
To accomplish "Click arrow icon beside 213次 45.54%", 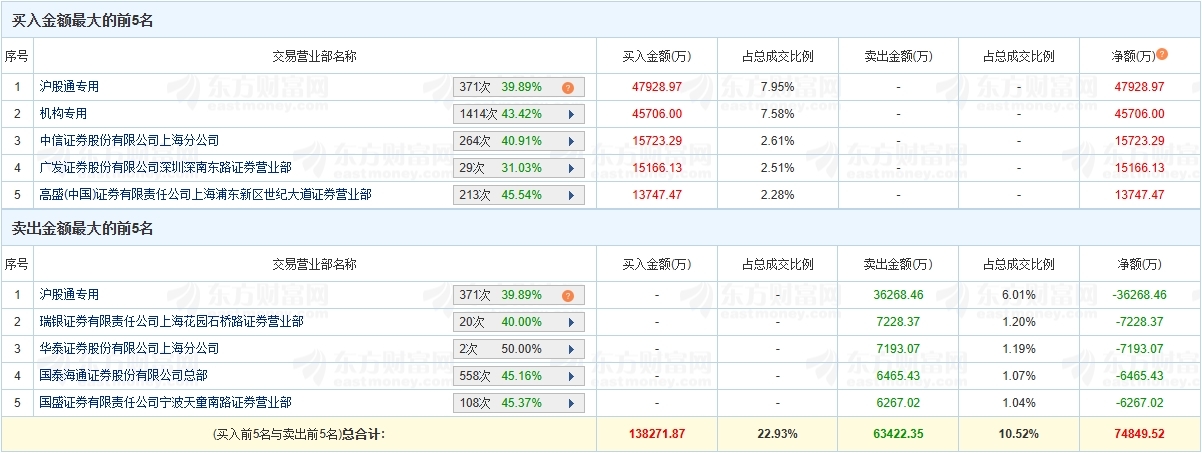I will [571, 195].
